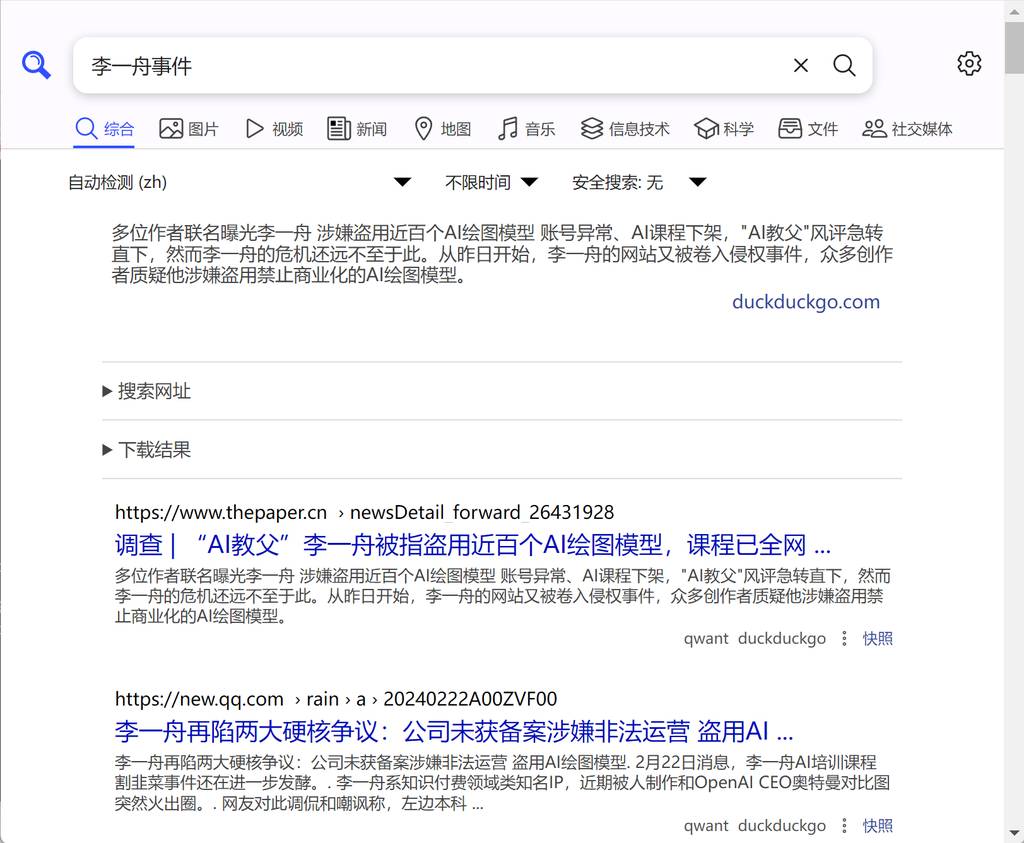The width and height of the screenshot is (1024, 843).
Task: Go to the 音乐 music category
Action: [x=526, y=129]
